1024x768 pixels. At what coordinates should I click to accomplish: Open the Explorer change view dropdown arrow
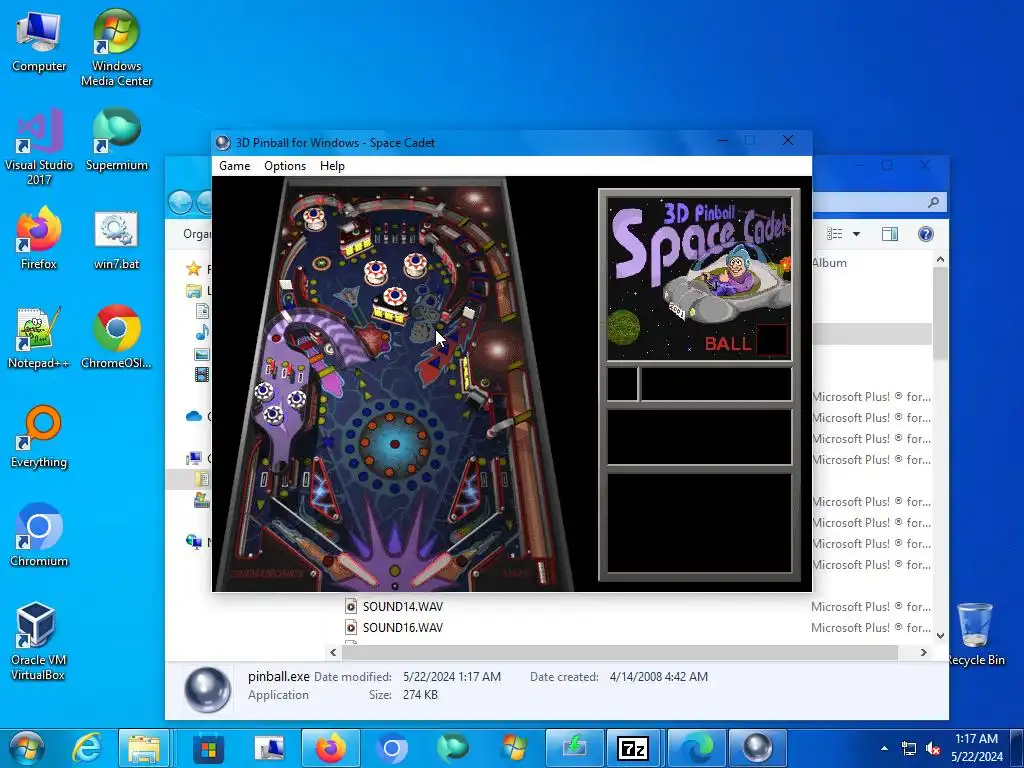click(856, 234)
